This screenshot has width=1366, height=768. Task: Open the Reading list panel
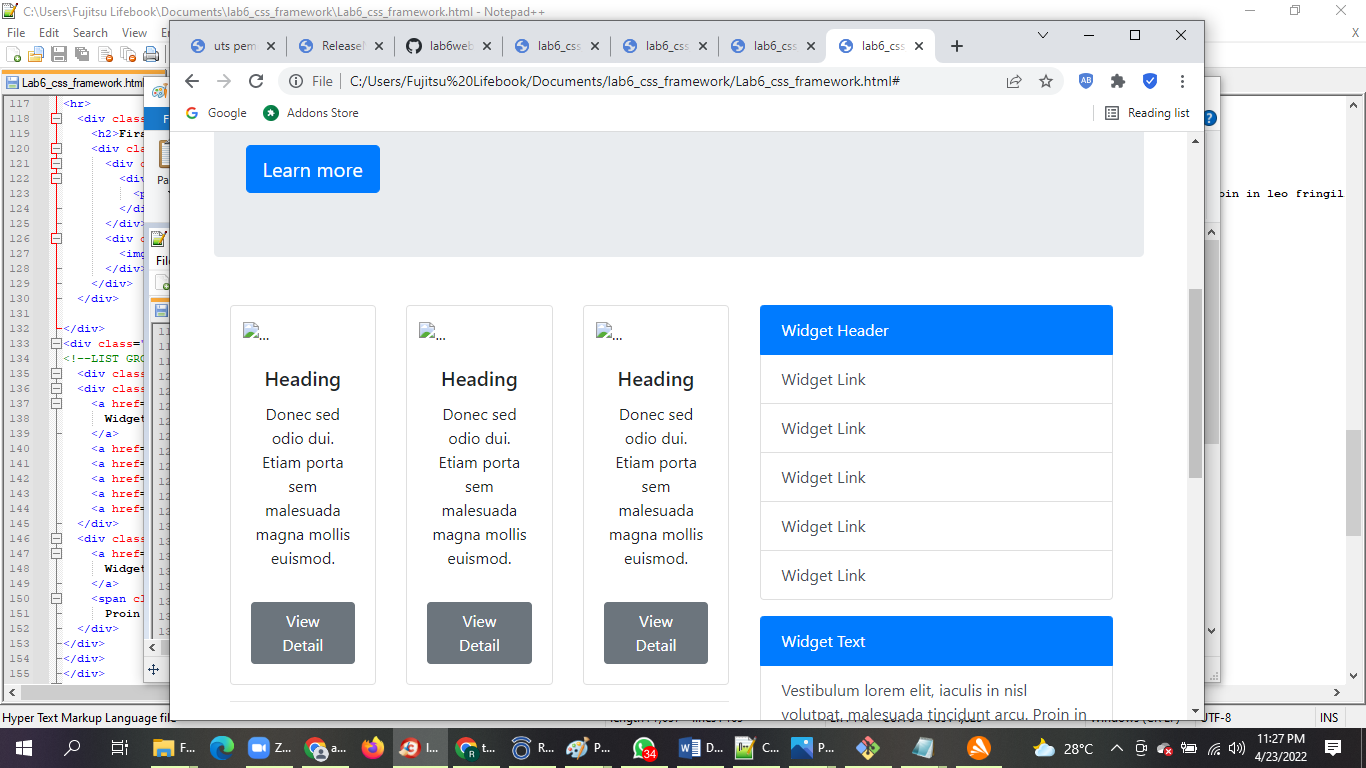(x=1146, y=112)
